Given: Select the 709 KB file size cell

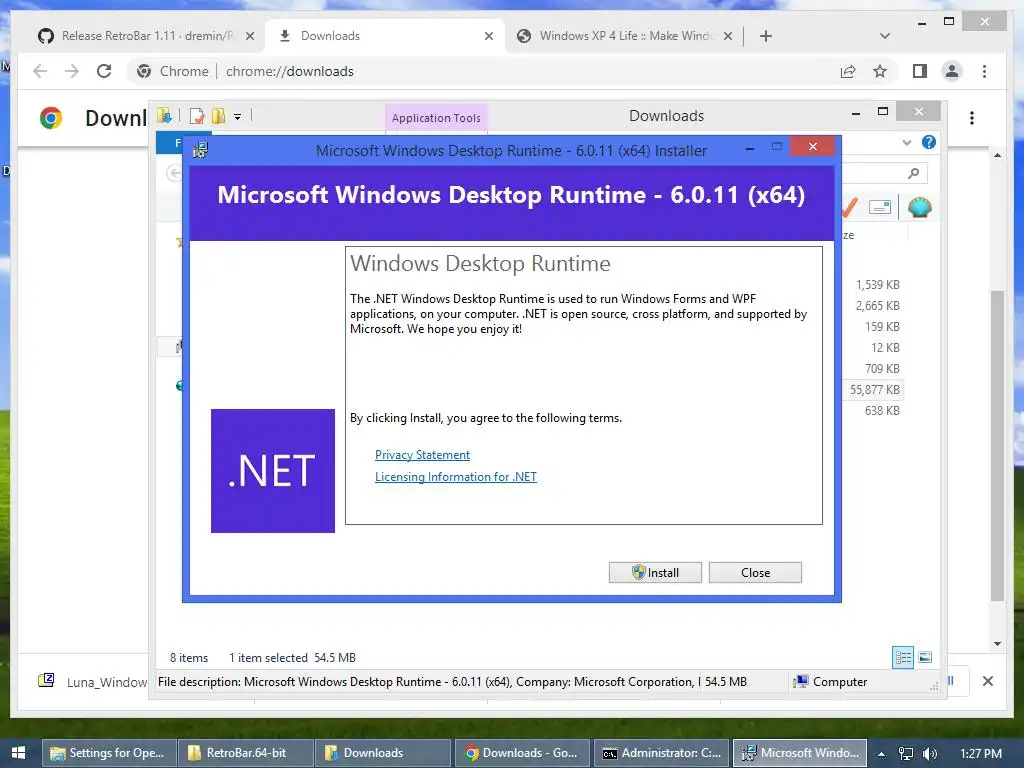Looking at the screenshot, I should pos(882,369).
